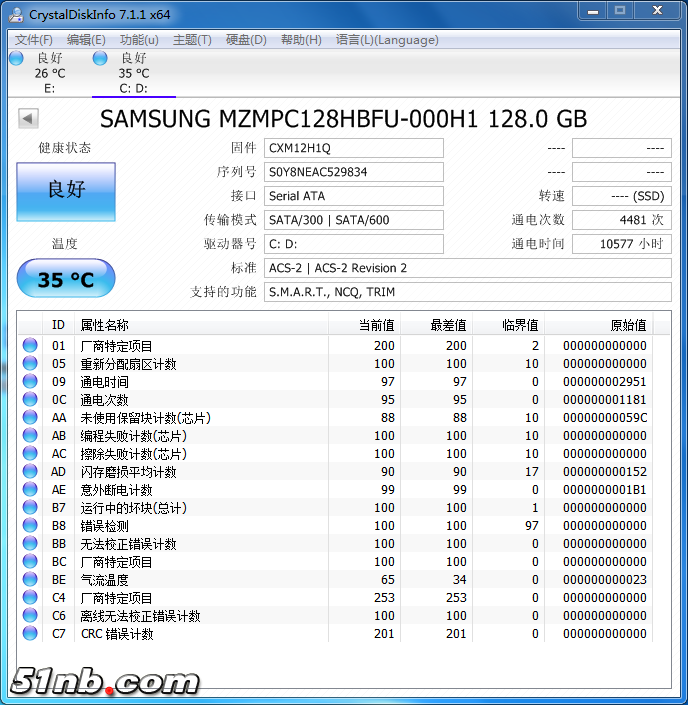Click status orb for 编程失败计数 row
This screenshot has width=688, height=705.
(30, 435)
